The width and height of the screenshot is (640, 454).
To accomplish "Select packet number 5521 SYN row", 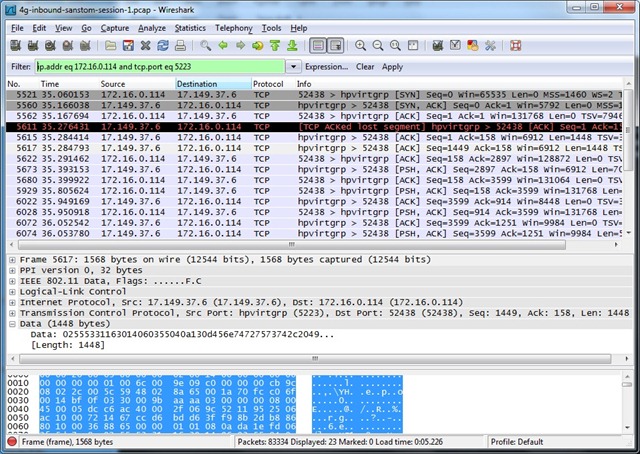I will click(x=314, y=95).
